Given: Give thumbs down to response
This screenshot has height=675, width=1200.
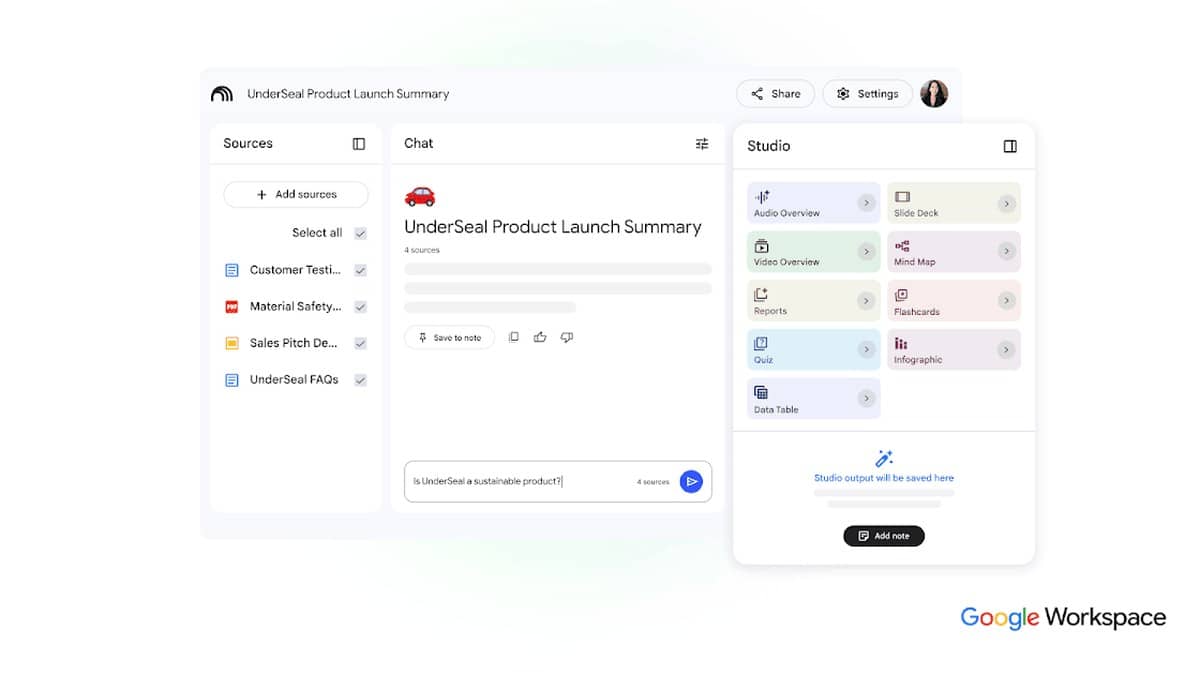Looking at the screenshot, I should click(x=567, y=338).
